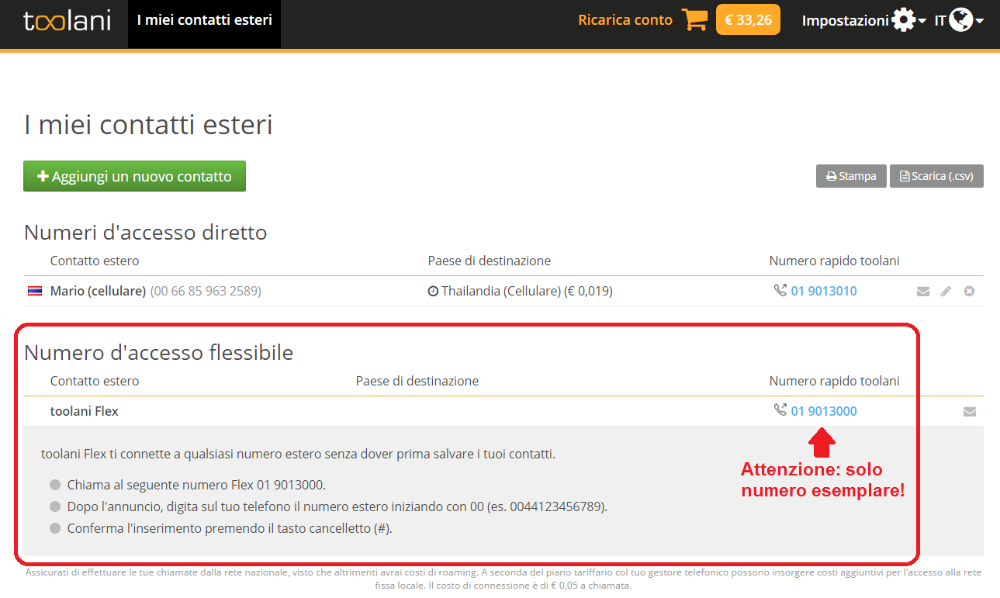This screenshot has width=1000, height=598.
Task: Click the quick number 01 9013010
Action: (823, 291)
